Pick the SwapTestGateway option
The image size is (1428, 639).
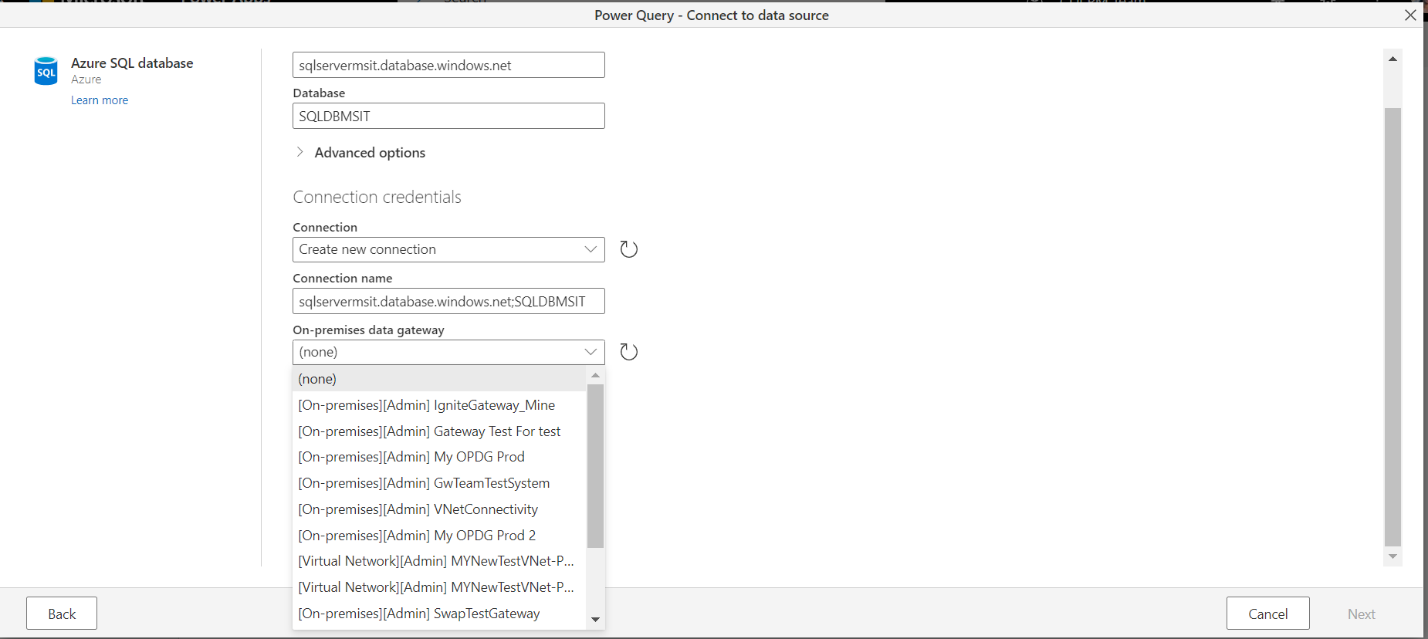point(419,613)
